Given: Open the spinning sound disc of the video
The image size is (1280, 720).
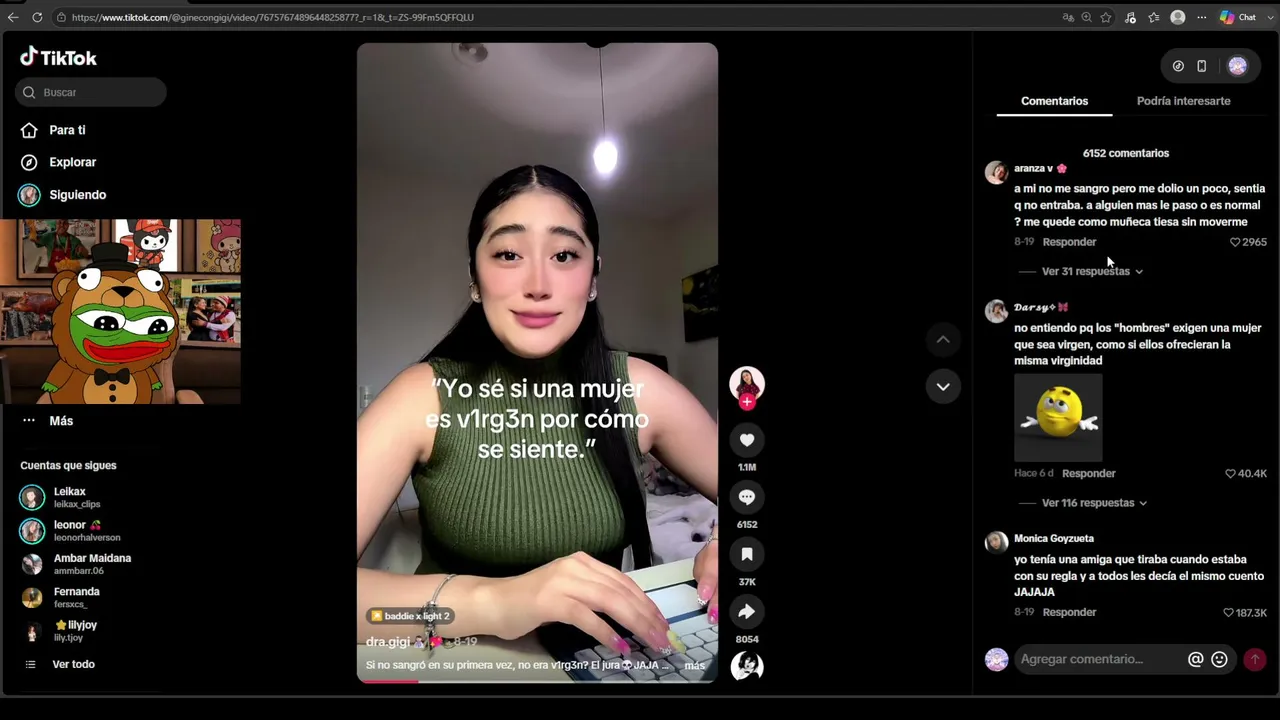Looking at the screenshot, I should click(747, 666).
